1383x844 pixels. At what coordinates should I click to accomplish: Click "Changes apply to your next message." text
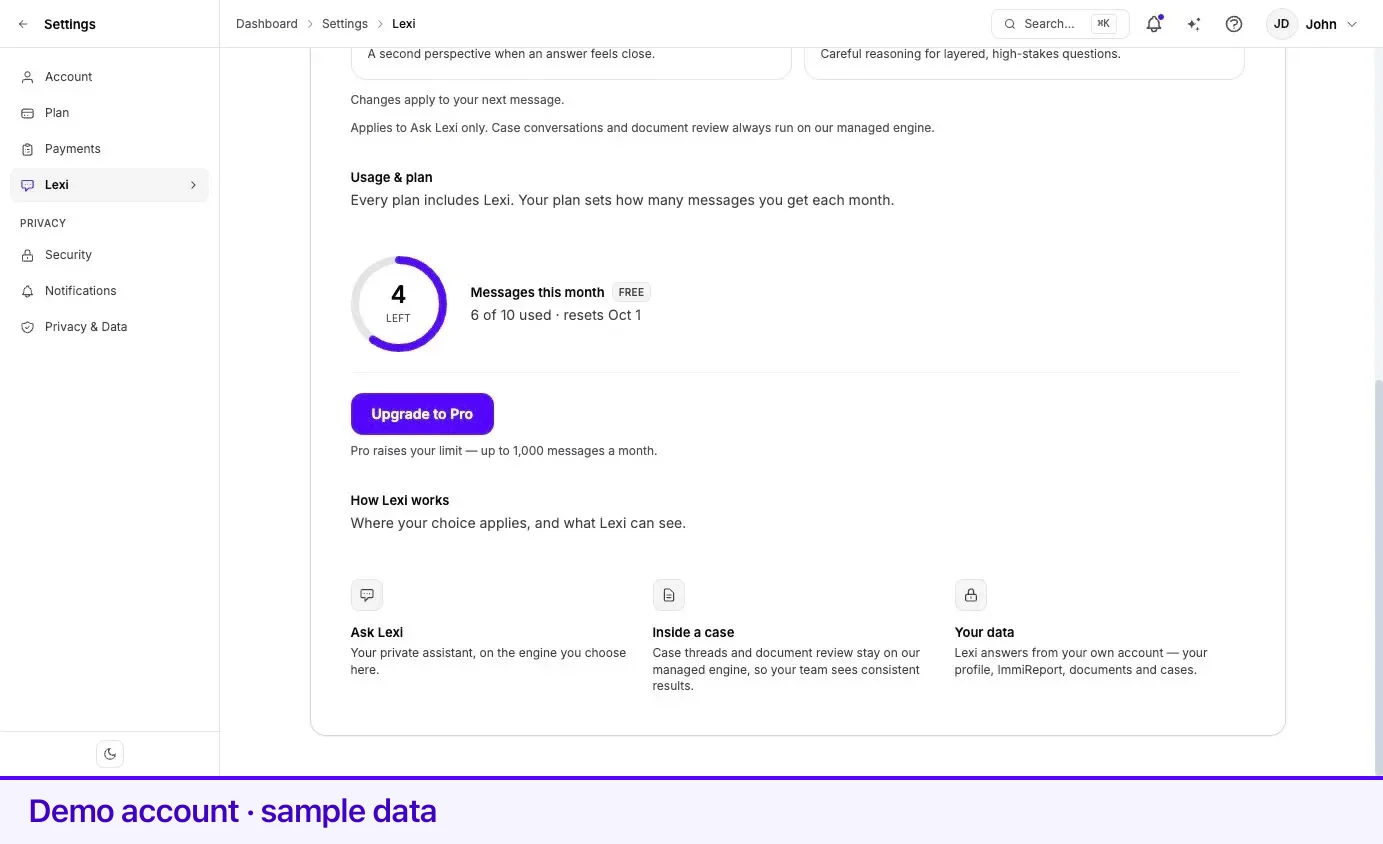[x=457, y=100]
